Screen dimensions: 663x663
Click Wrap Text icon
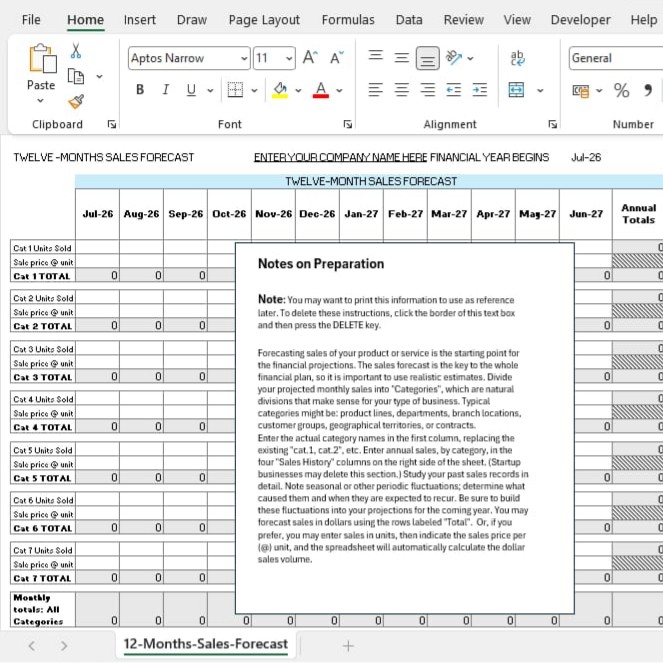[517, 58]
